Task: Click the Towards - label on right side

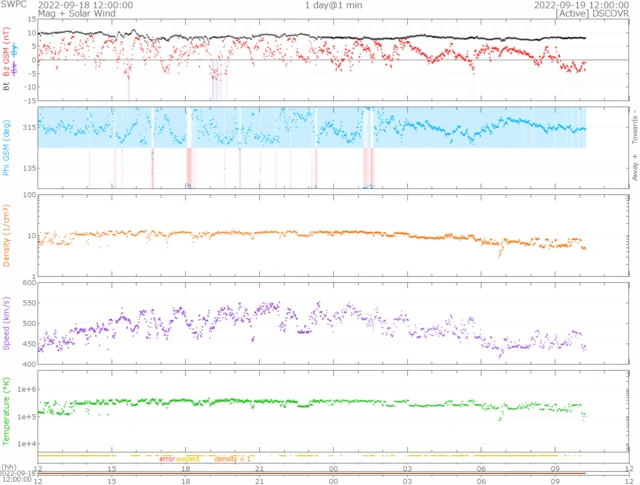Action: pyautogui.click(x=633, y=122)
